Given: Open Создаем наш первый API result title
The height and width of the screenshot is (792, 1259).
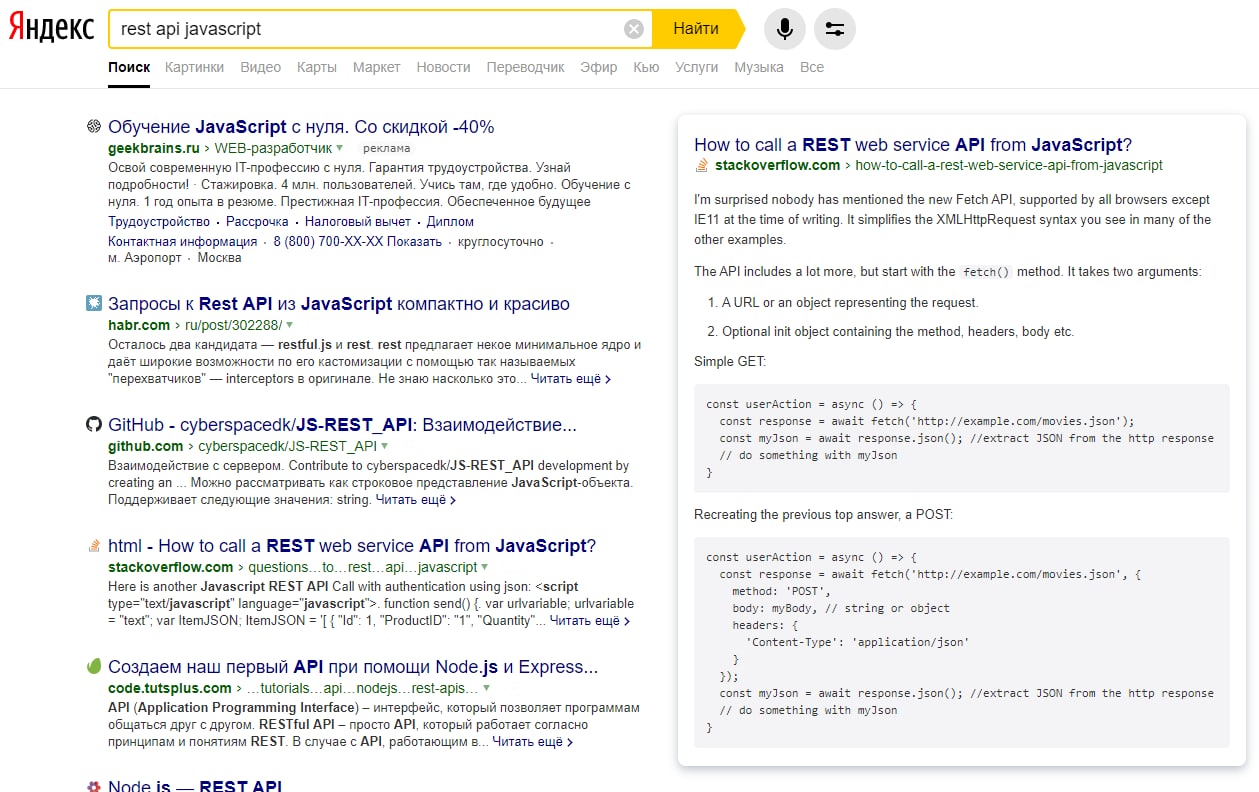Looking at the screenshot, I should pyautogui.click(x=353, y=667).
